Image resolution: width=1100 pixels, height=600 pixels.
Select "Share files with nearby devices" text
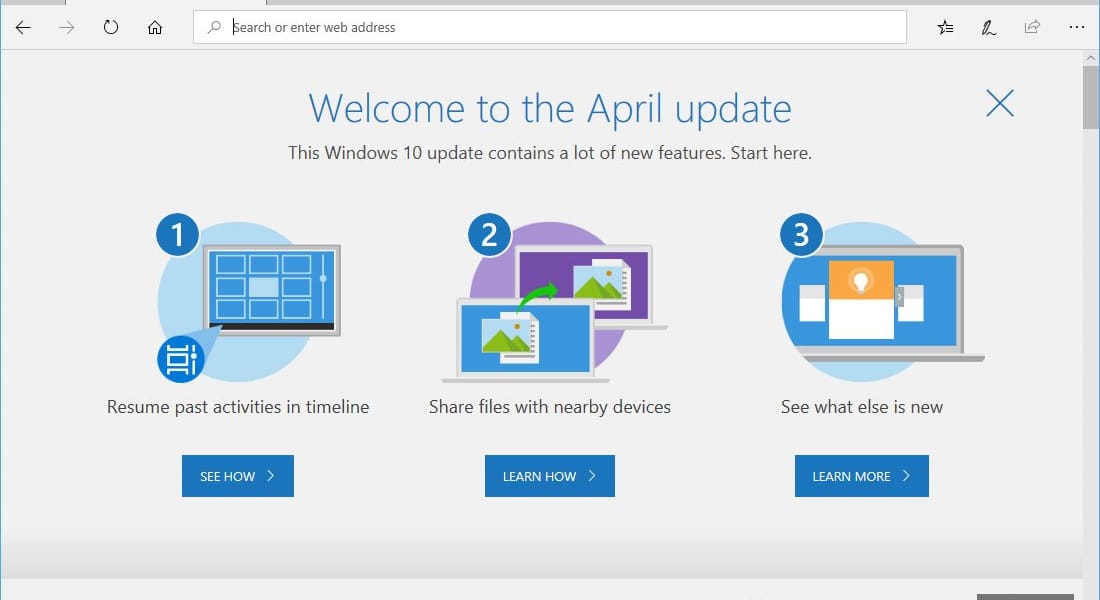[550, 407]
